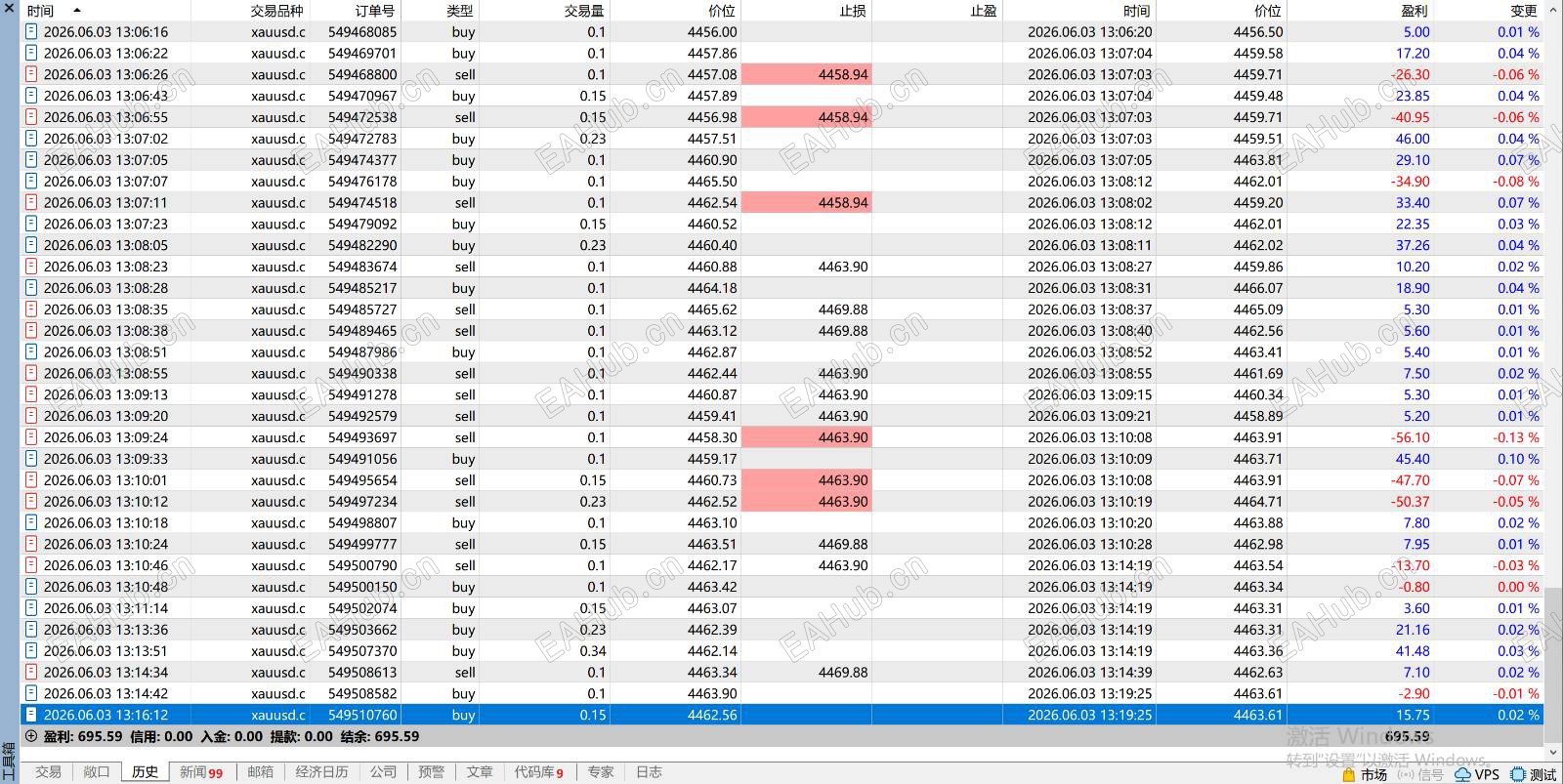The width and height of the screenshot is (1563, 784).
Task: Click the sell icon for order 549483674
Action: pyautogui.click(x=30, y=267)
